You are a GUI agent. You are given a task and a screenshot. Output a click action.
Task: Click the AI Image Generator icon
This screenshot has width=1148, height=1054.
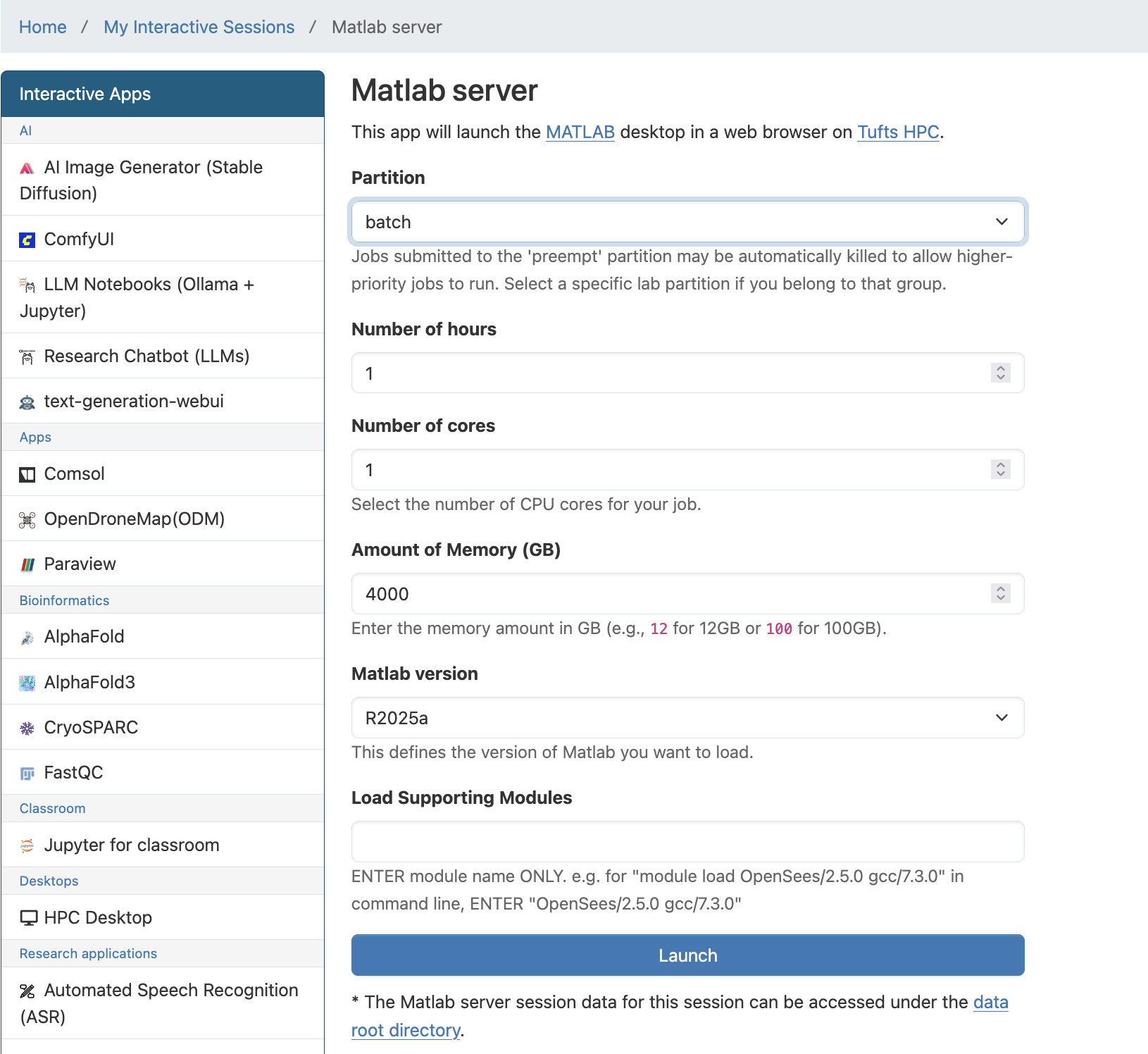pos(27,168)
